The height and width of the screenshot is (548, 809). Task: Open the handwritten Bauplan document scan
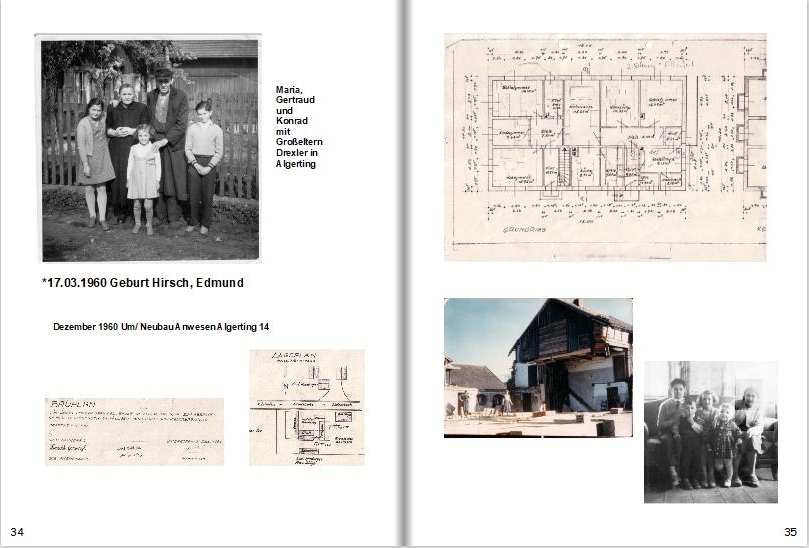pyautogui.click(x=134, y=431)
